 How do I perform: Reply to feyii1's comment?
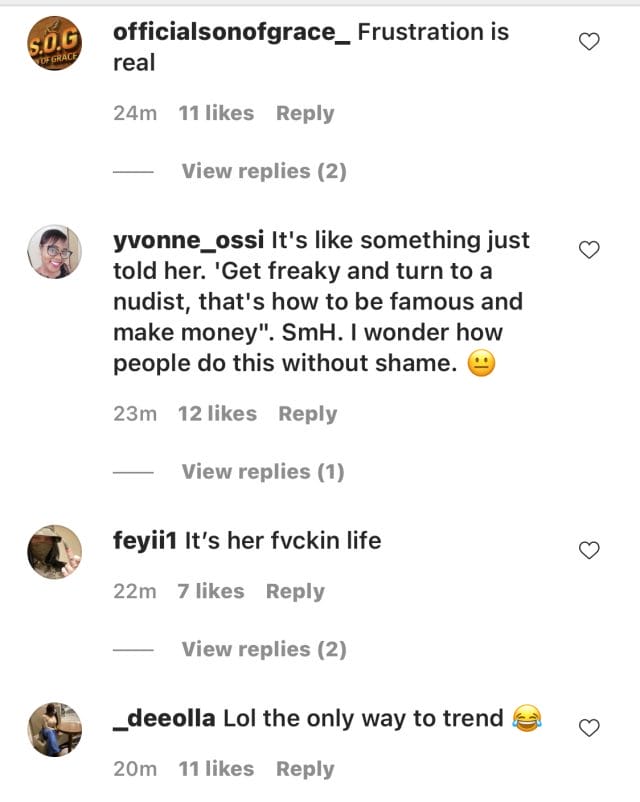295,591
